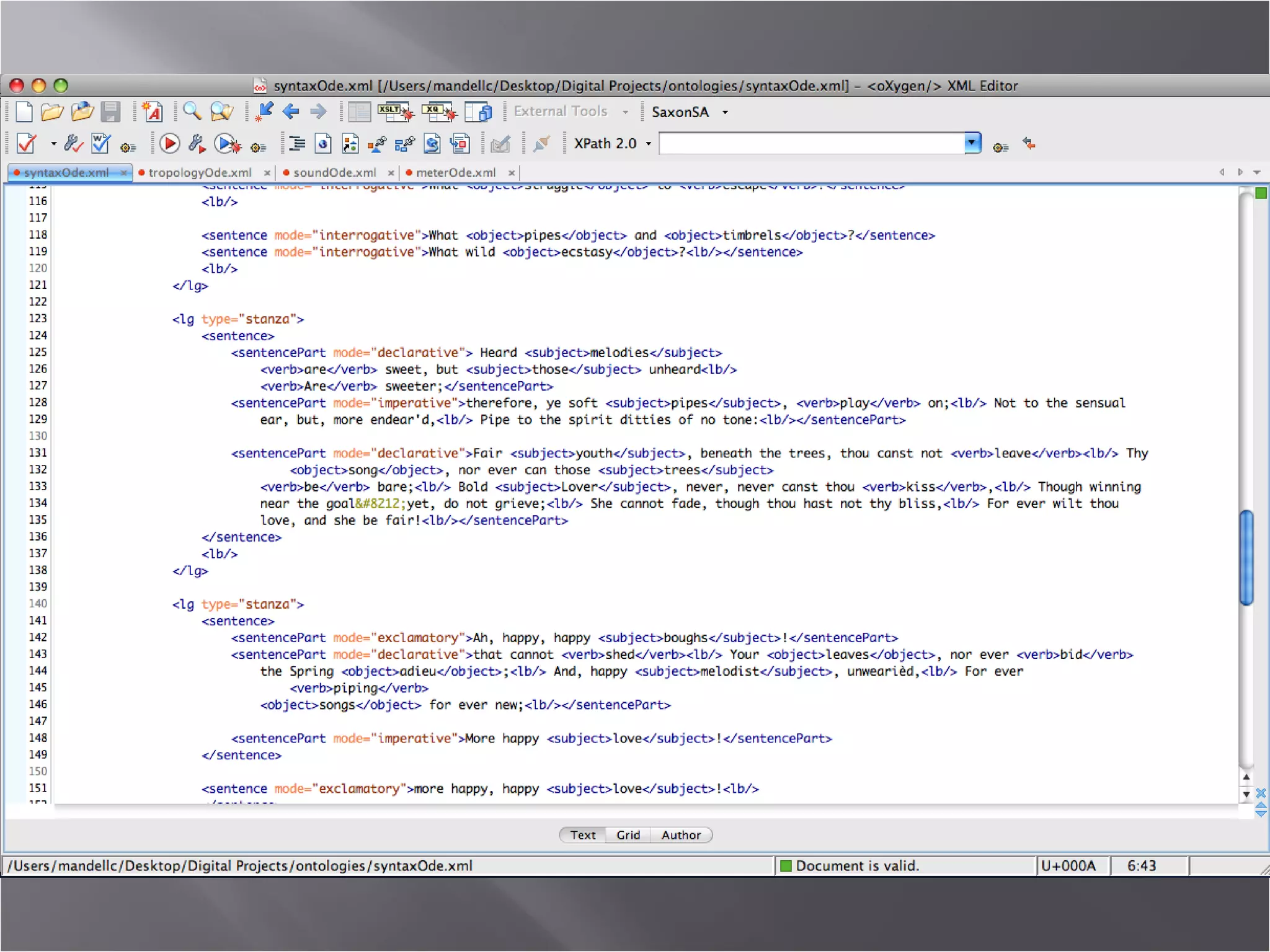Open Database perspective icon
Screen dimensions: 1270x952
[x=479, y=112]
